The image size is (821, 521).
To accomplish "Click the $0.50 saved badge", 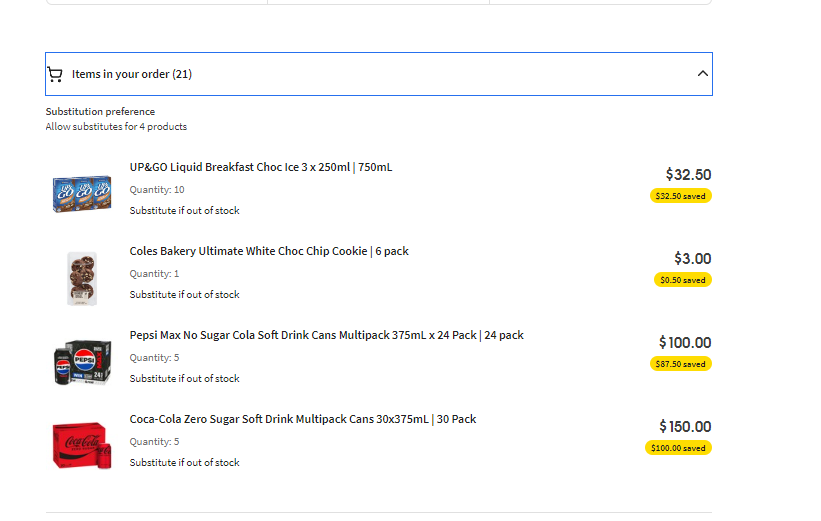I will [683, 280].
